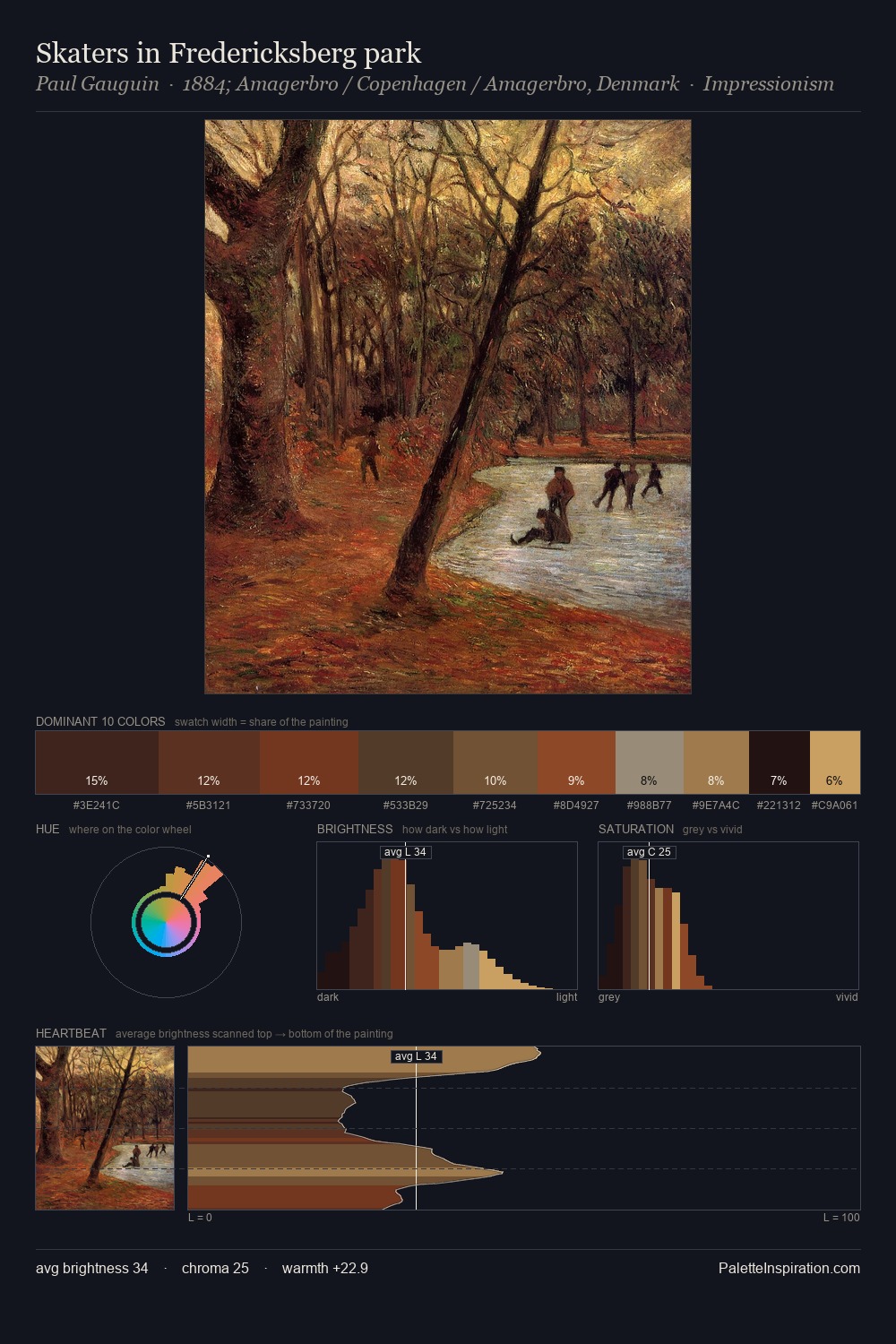Click the 'light' brightness axis label
This screenshot has height=1344, width=896.
(x=566, y=996)
